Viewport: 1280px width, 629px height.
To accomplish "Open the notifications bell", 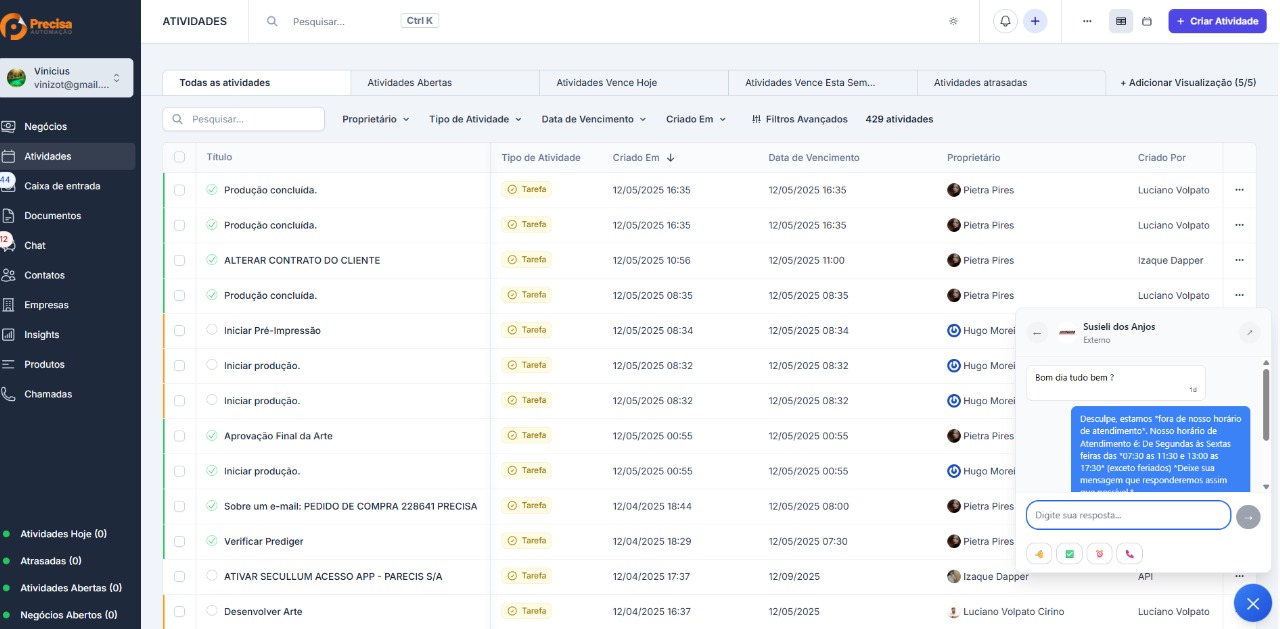I will click(1006, 21).
